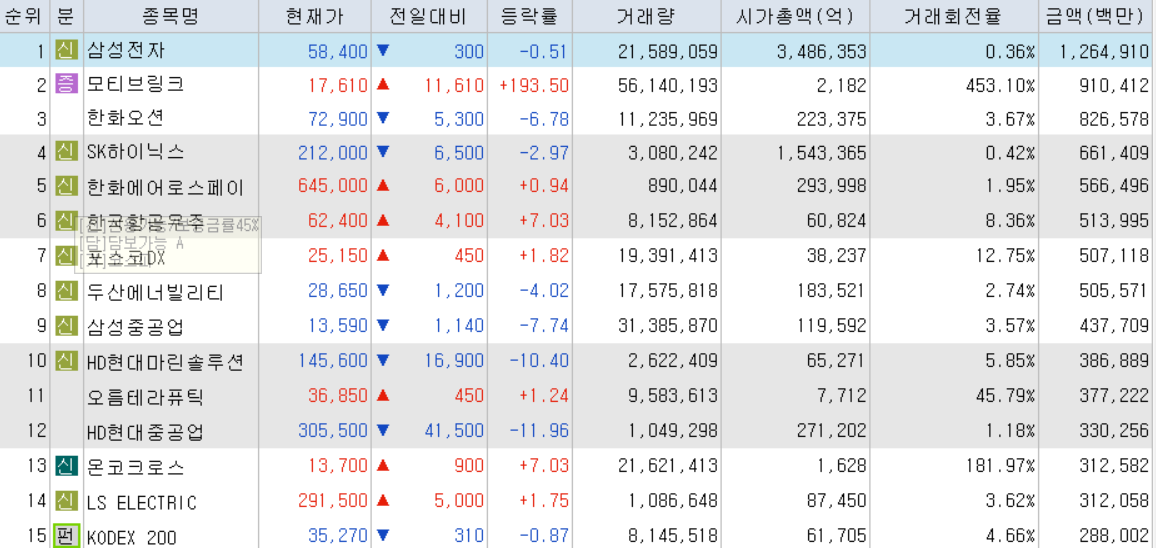Sort by 전일대비 column header
Viewport: 1156px width, 548px height.
point(429,16)
